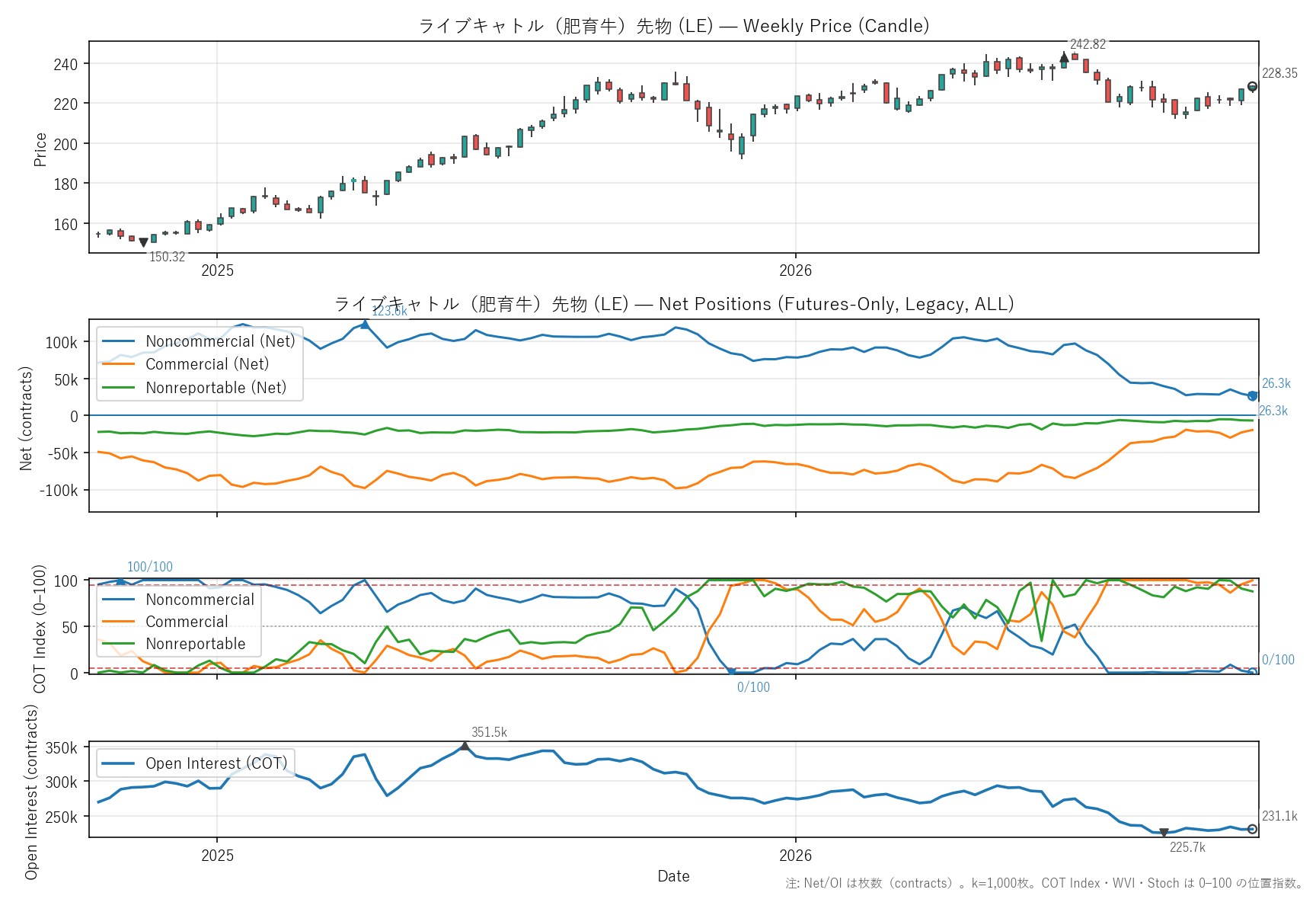
Task: Click the price low triangle marker
Action: coord(143,242)
